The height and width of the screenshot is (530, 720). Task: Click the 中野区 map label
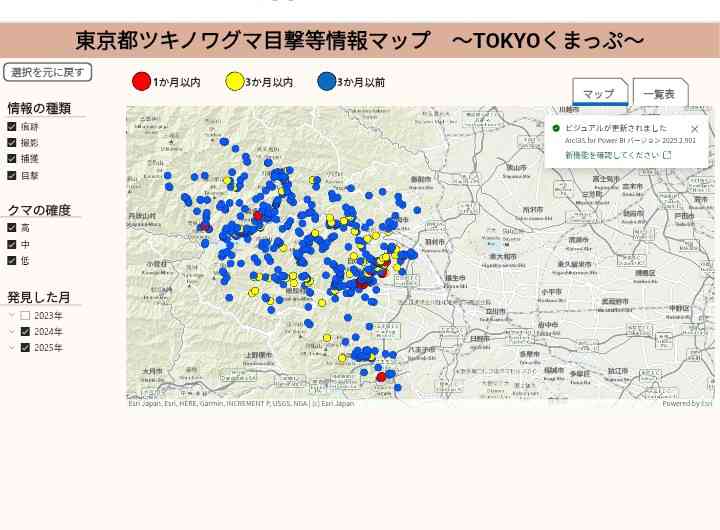(x=679, y=309)
